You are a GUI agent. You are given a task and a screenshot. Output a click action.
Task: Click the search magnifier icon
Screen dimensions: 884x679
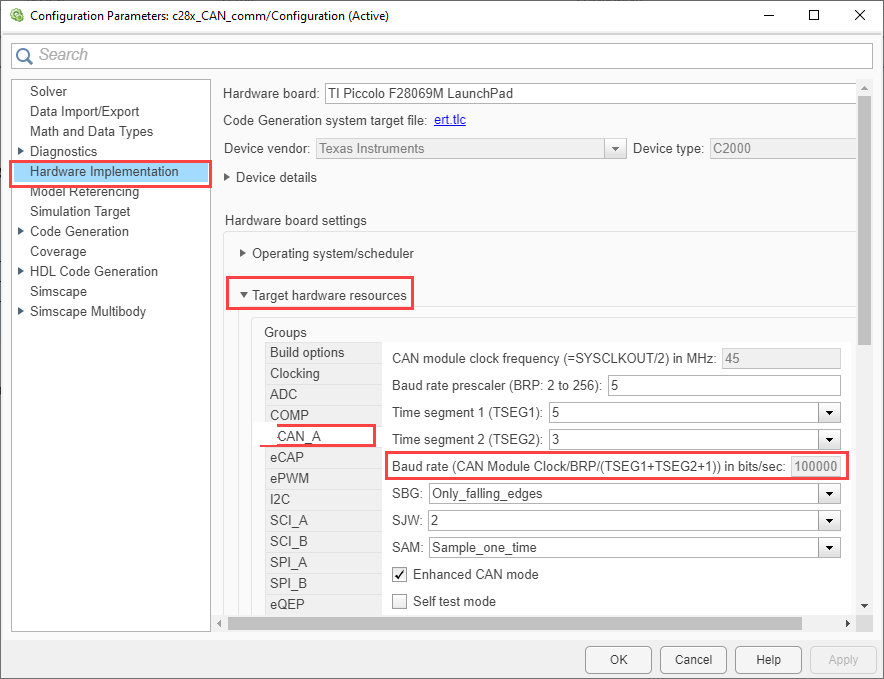coord(24,55)
